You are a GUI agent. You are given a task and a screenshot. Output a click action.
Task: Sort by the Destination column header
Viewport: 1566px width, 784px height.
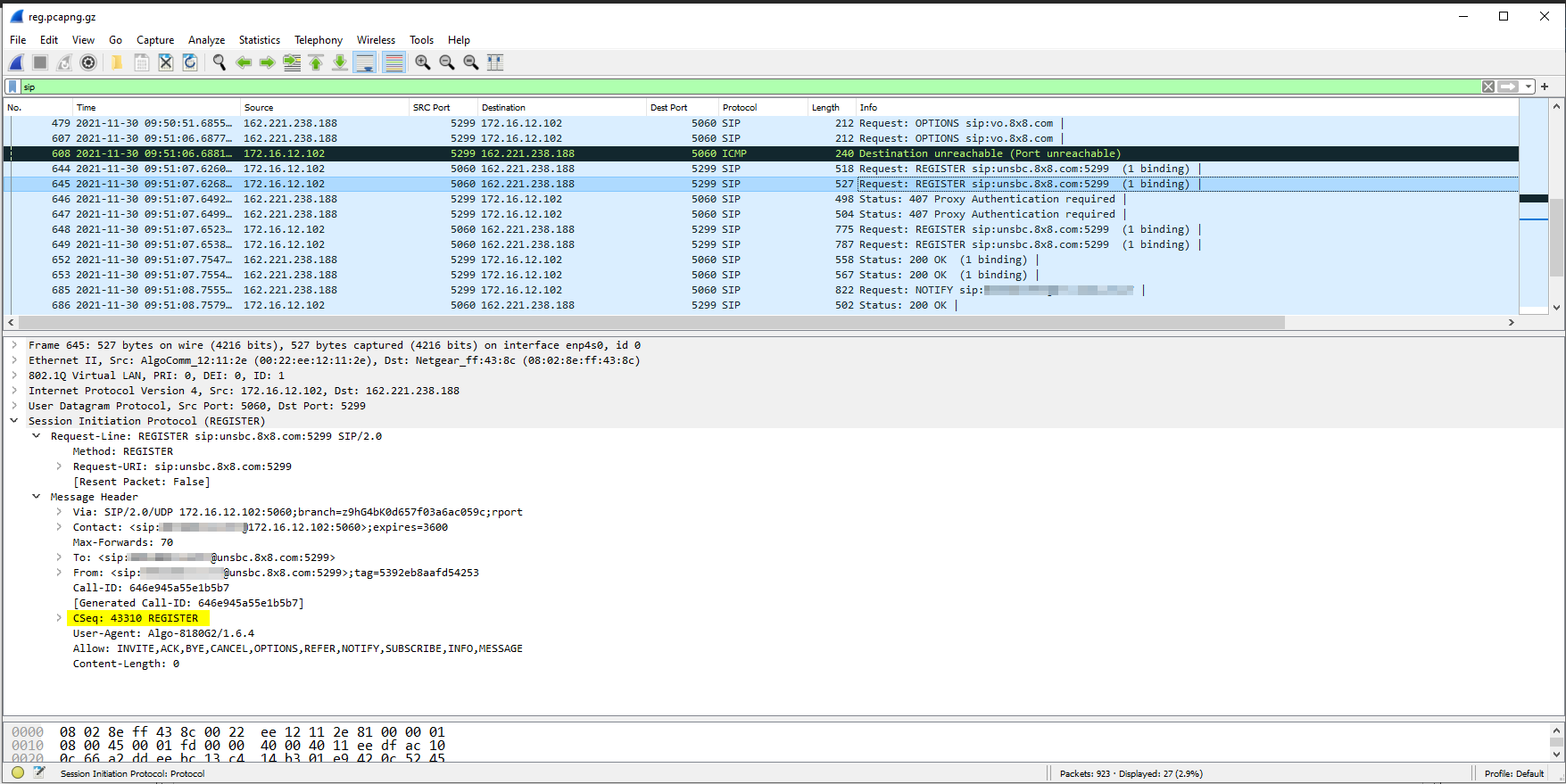pos(561,108)
